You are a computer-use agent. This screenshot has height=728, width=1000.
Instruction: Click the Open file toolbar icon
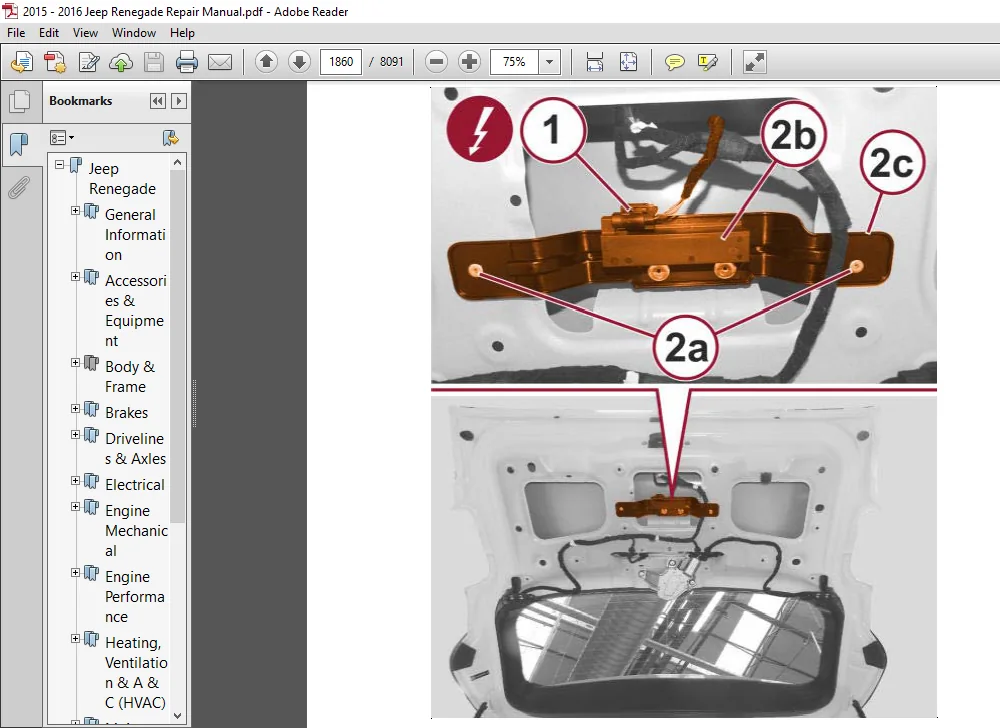[22, 62]
